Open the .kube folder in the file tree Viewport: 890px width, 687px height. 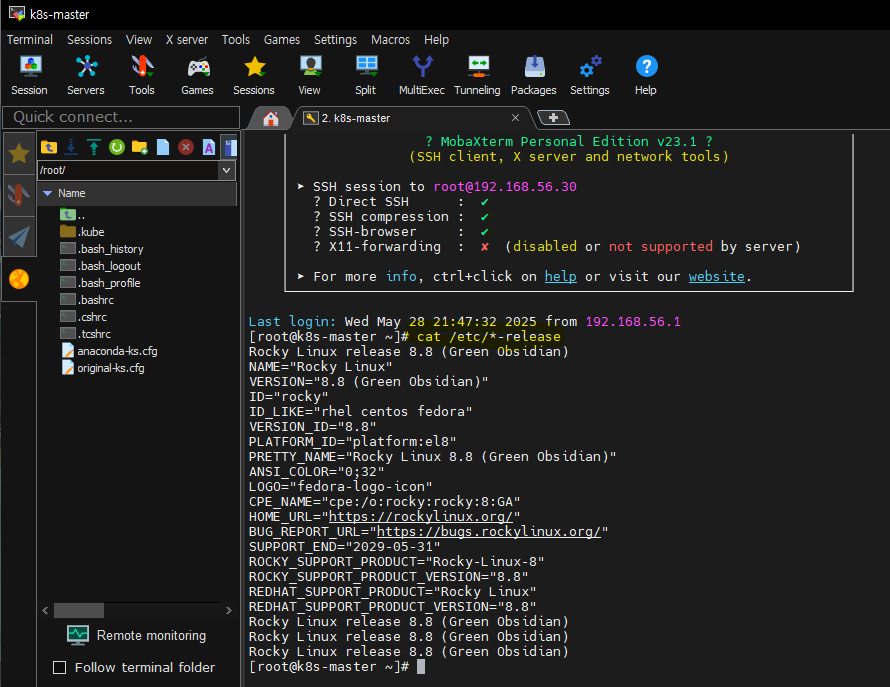click(x=91, y=232)
